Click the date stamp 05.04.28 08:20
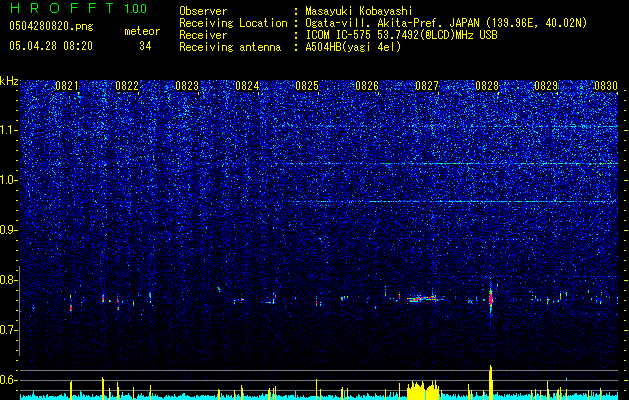This screenshot has height=400, width=629. [x=51, y=46]
